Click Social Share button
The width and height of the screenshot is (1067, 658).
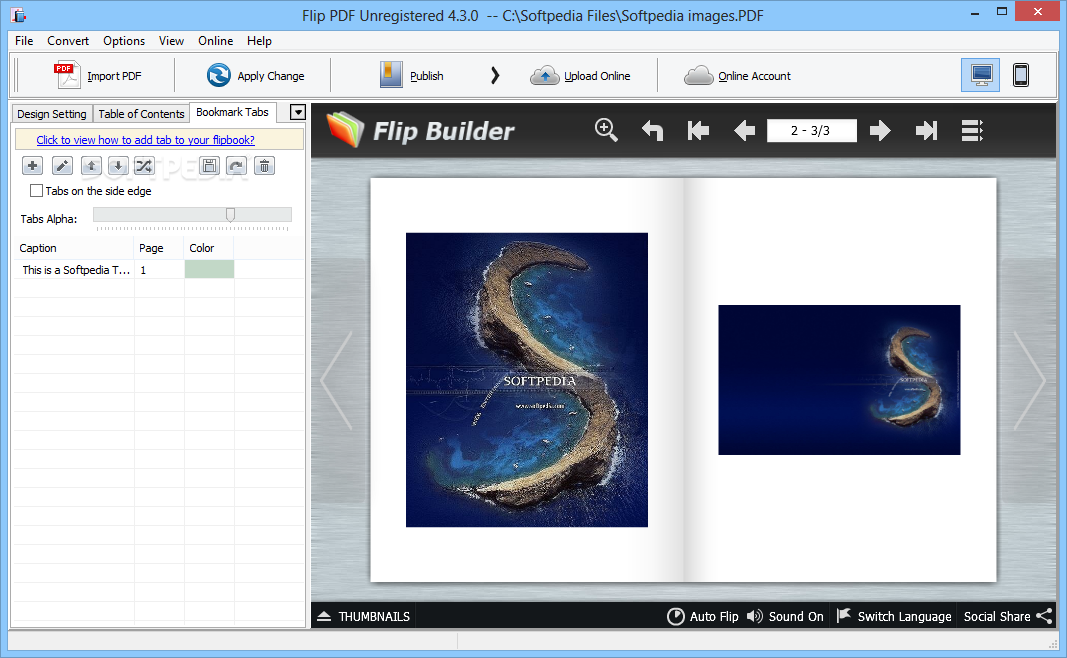click(x=1008, y=616)
